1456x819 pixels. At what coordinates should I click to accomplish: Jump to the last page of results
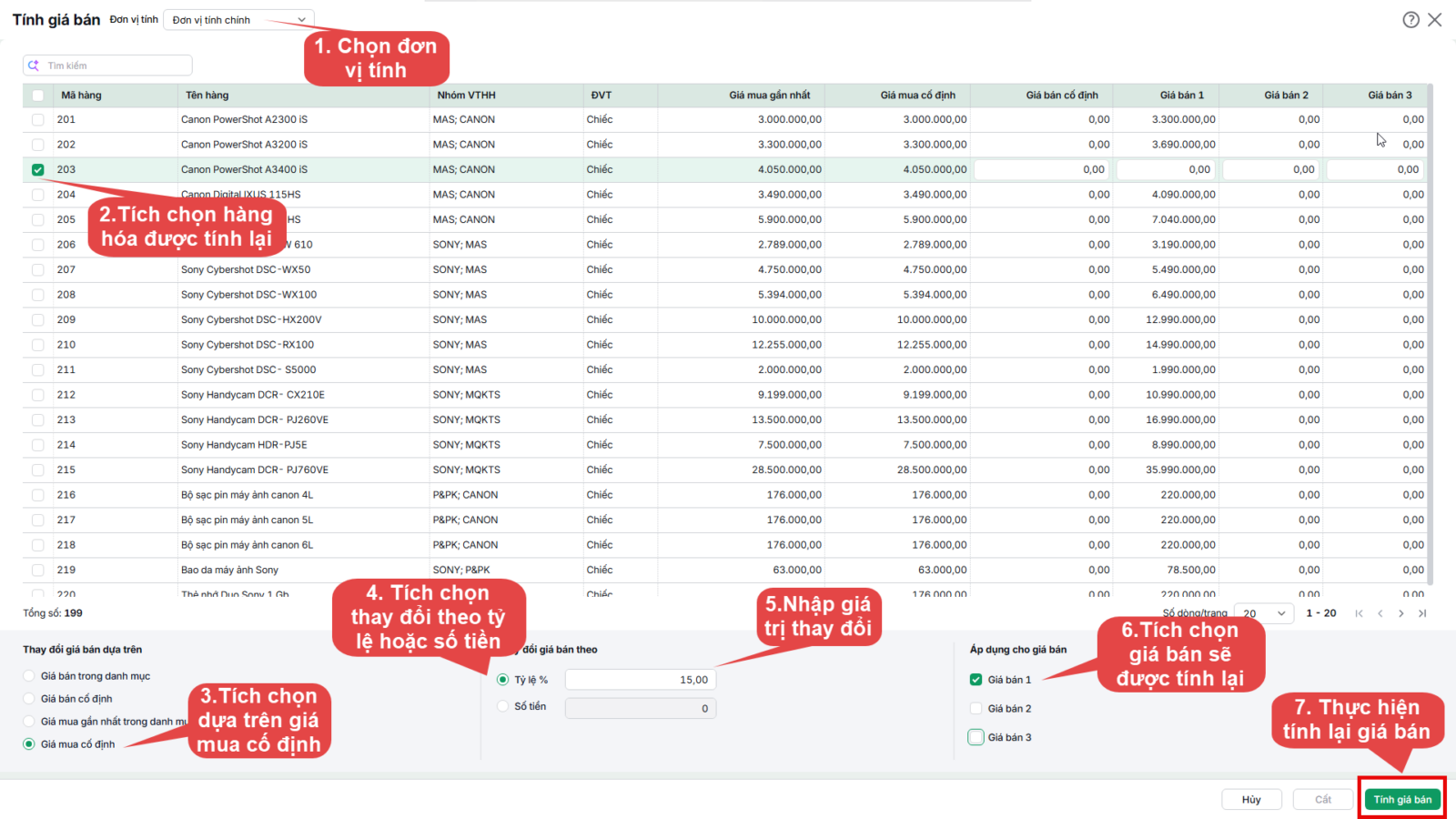[x=1422, y=613]
